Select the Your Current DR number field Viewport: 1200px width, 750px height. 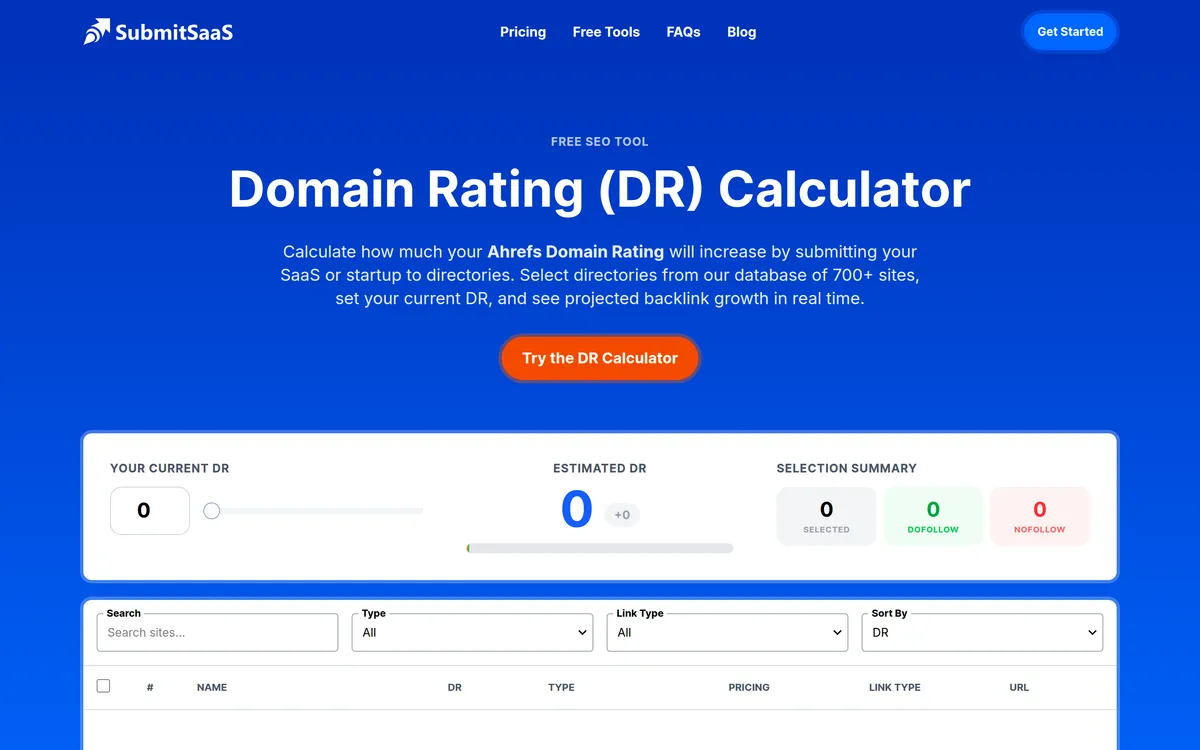click(149, 510)
